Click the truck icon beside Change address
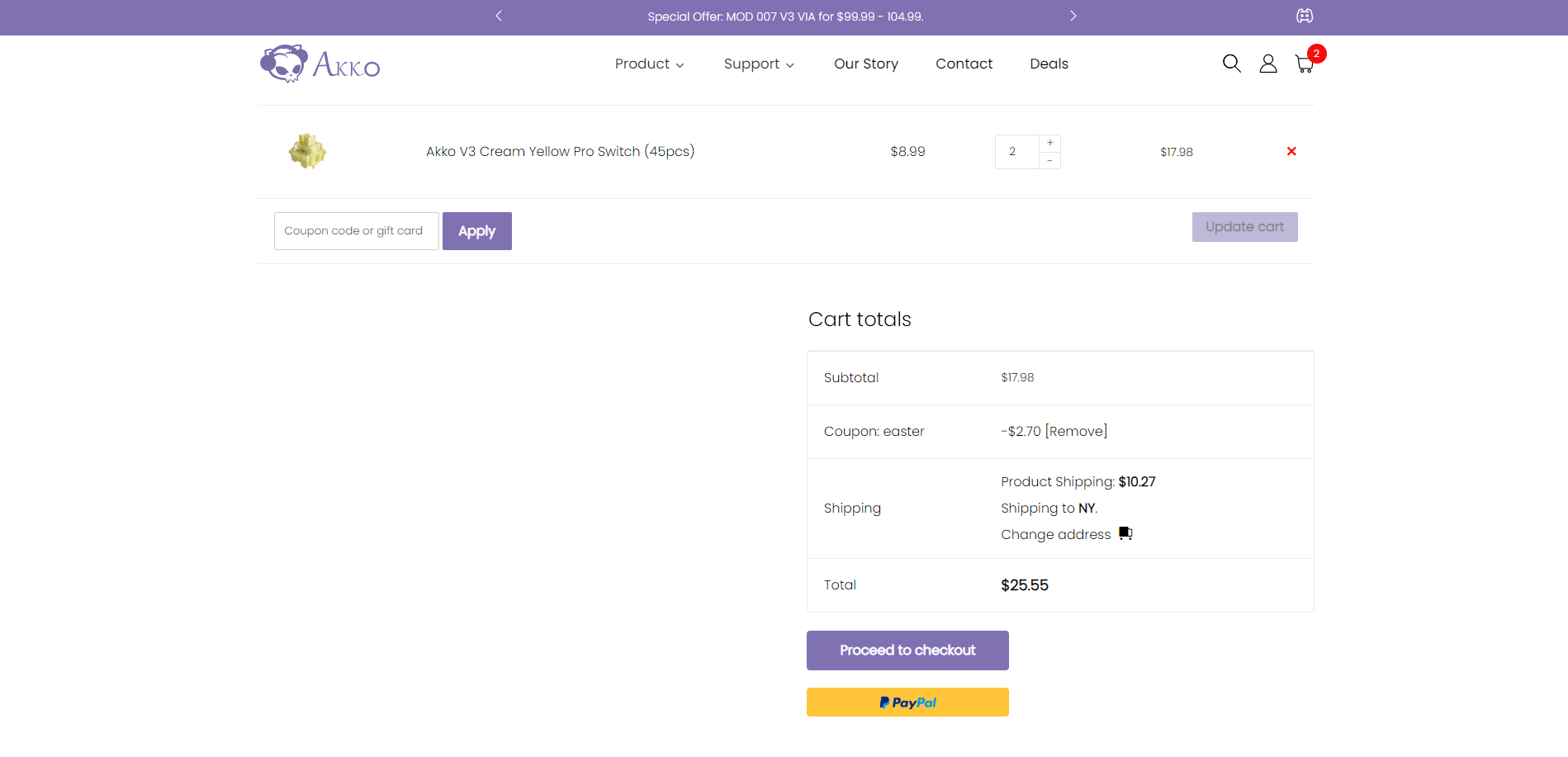The width and height of the screenshot is (1568, 757). (x=1125, y=533)
